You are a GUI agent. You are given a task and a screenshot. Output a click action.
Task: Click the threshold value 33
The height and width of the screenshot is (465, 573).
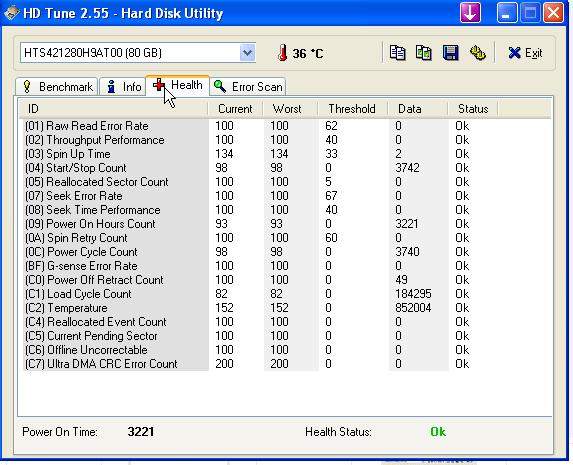331,154
